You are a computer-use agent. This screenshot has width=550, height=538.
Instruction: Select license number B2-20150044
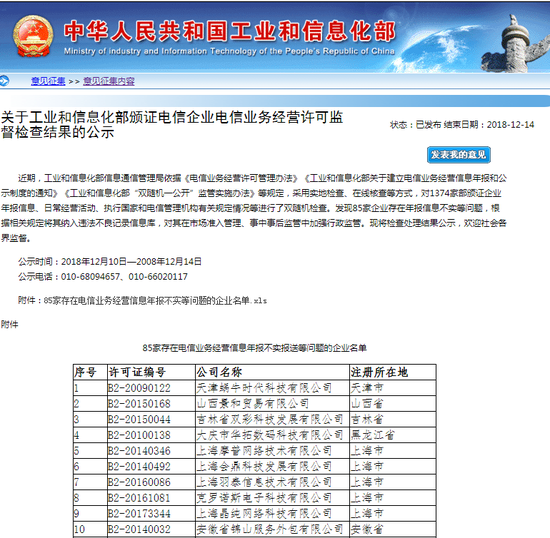[139, 419]
